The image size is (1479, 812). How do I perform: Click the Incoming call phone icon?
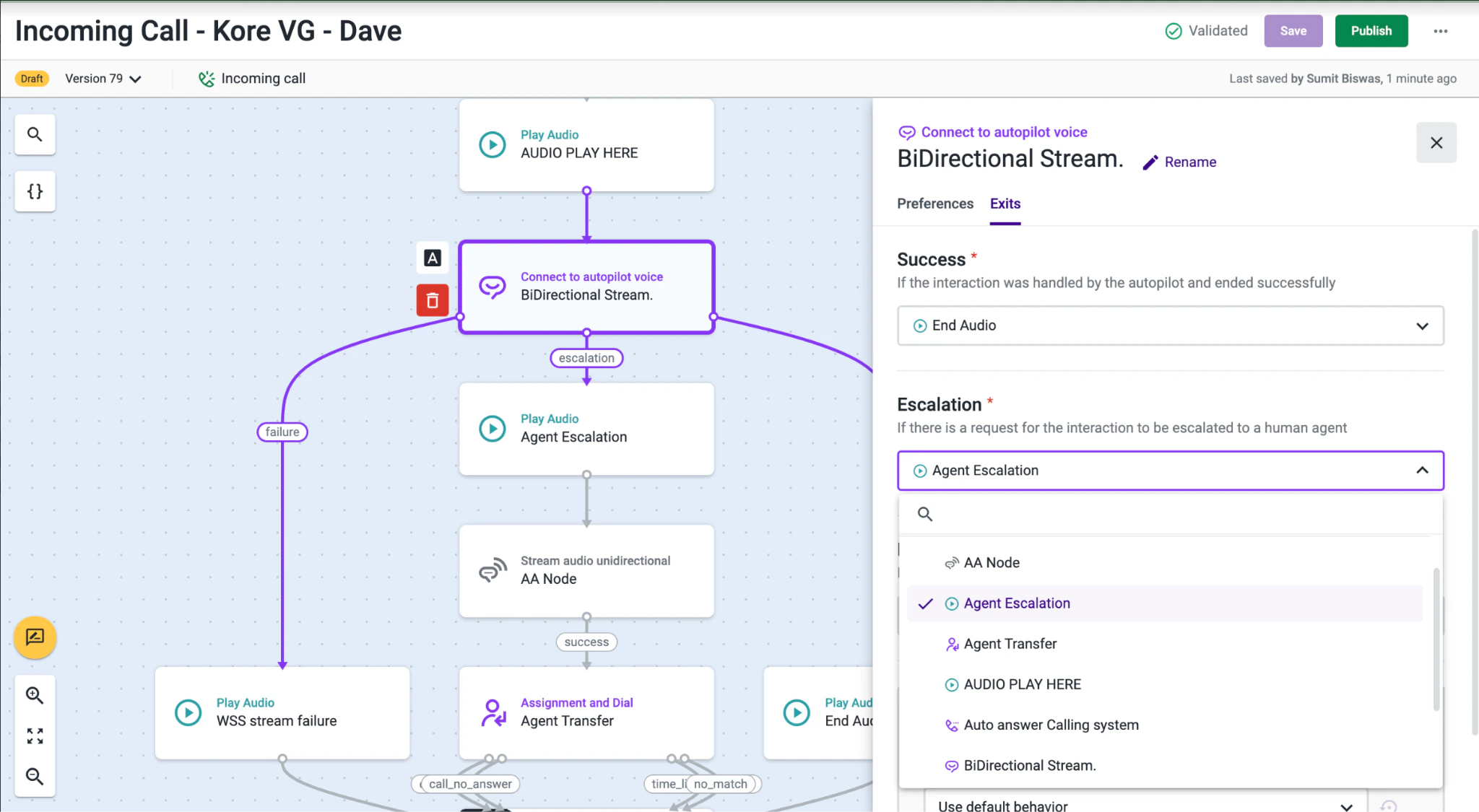(207, 78)
